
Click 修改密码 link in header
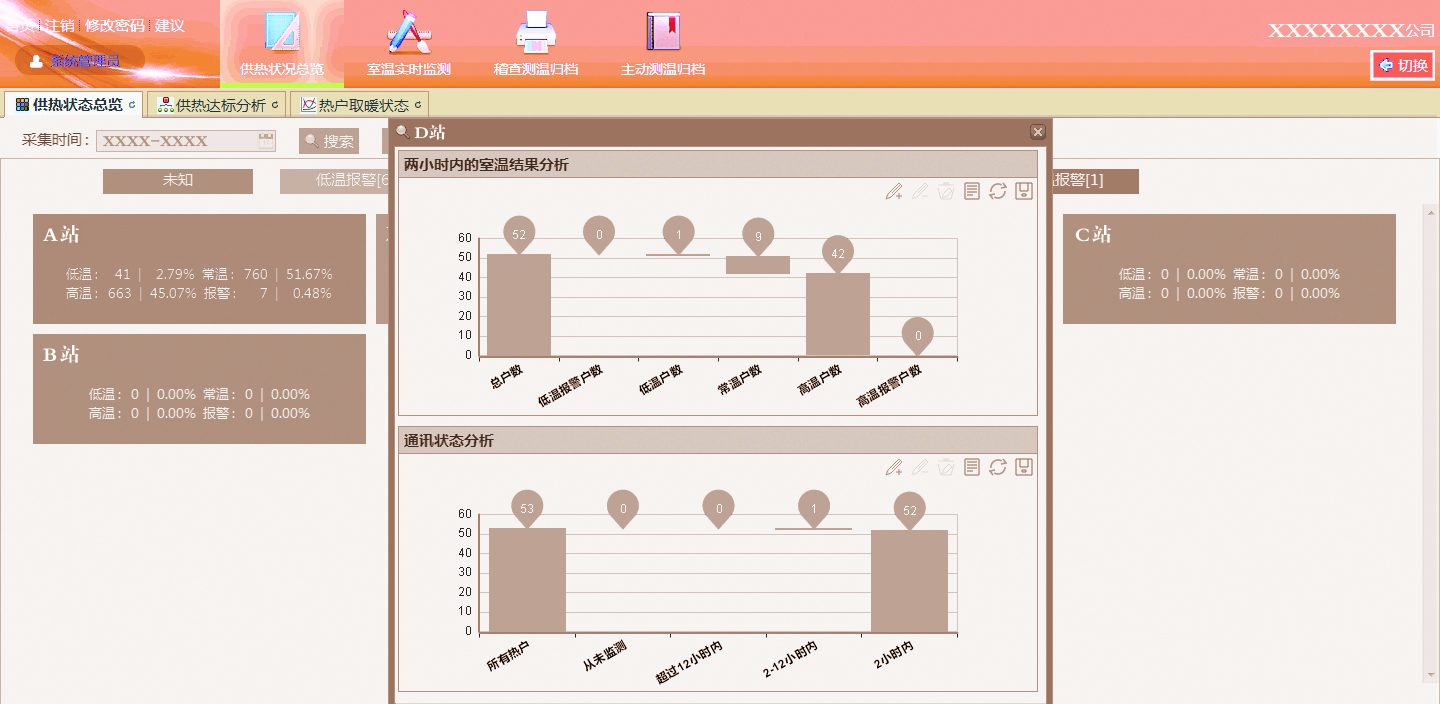point(114,25)
